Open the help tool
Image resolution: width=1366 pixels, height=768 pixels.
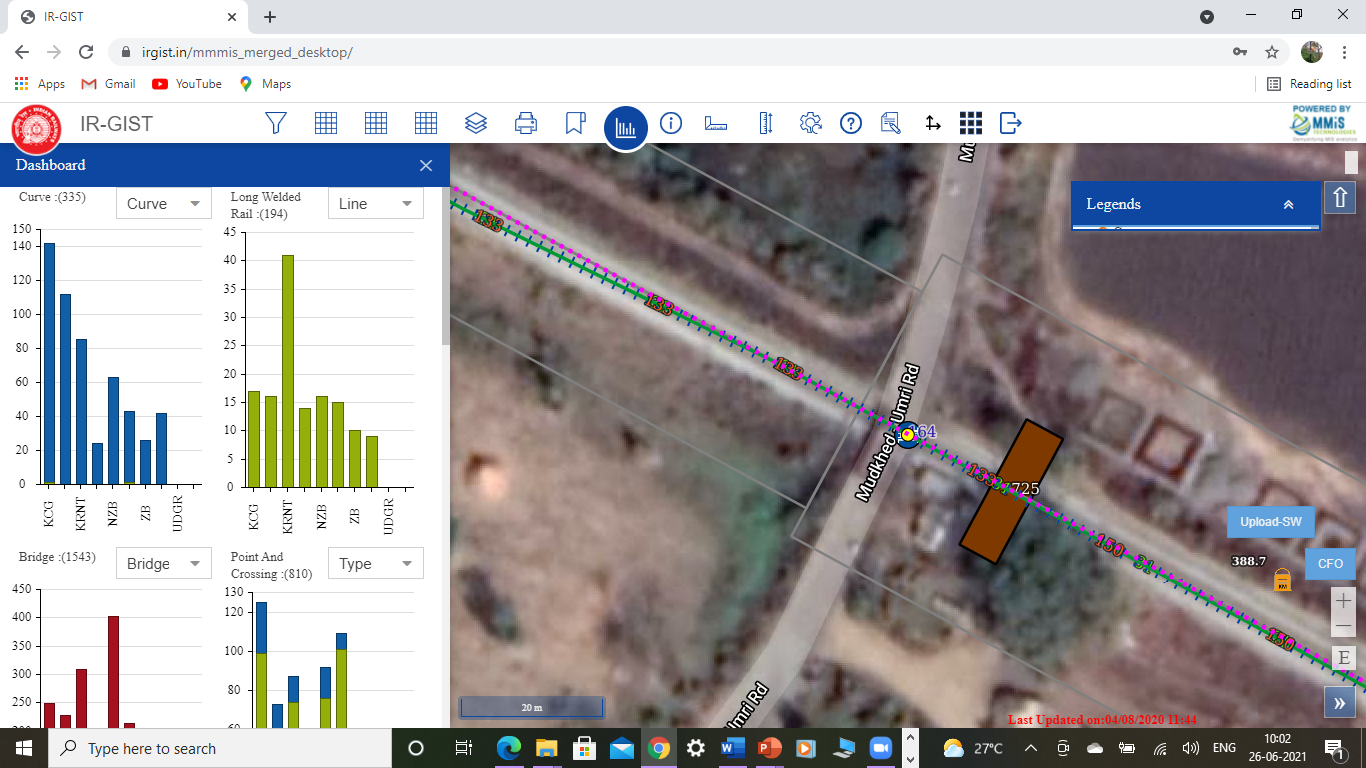[x=850, y=123]
